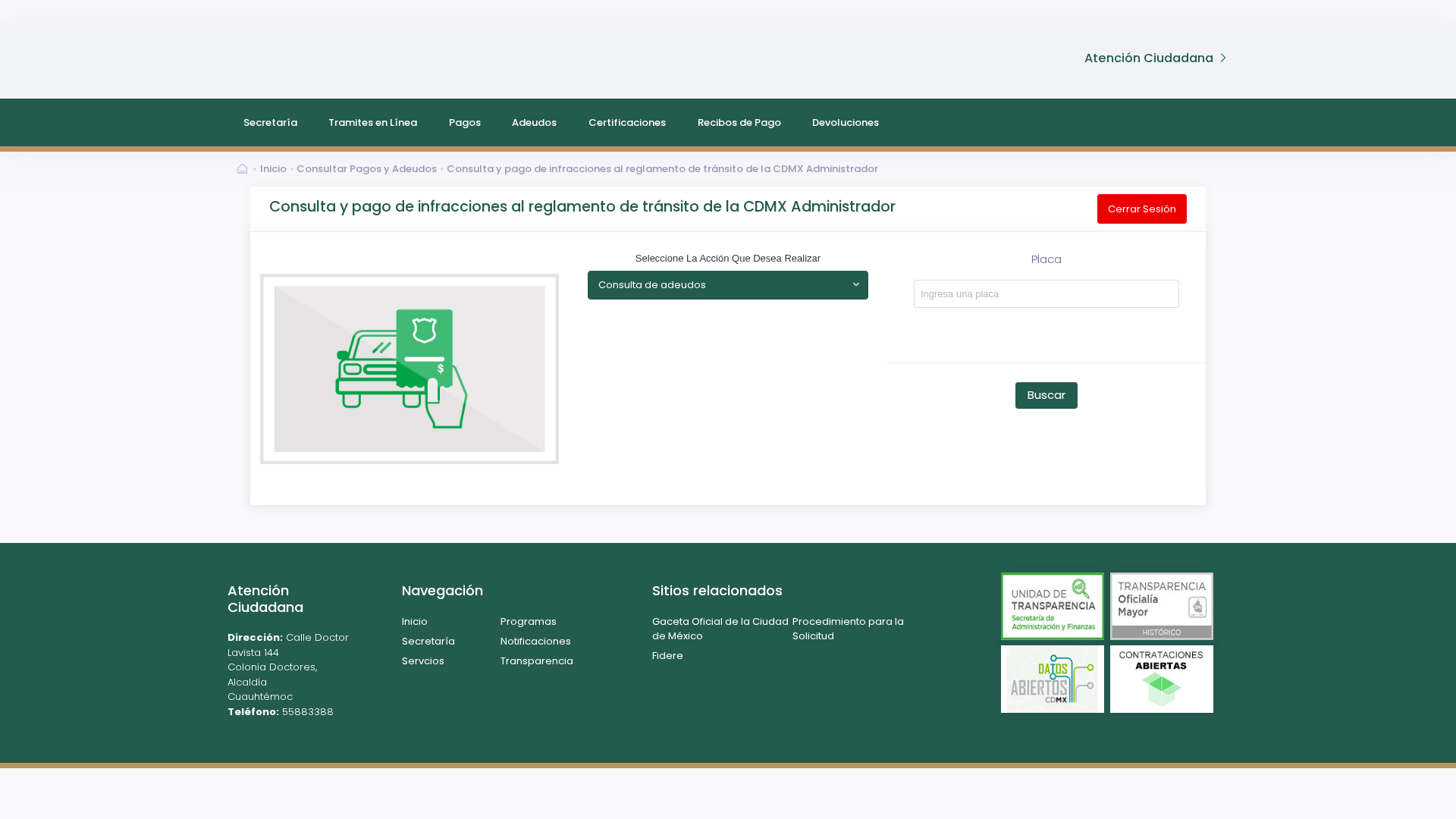Click the 'Calle Doctor Lavista 144' address text
The image size is (1456, 819).
pyautogui.click(x=288, y=645)
